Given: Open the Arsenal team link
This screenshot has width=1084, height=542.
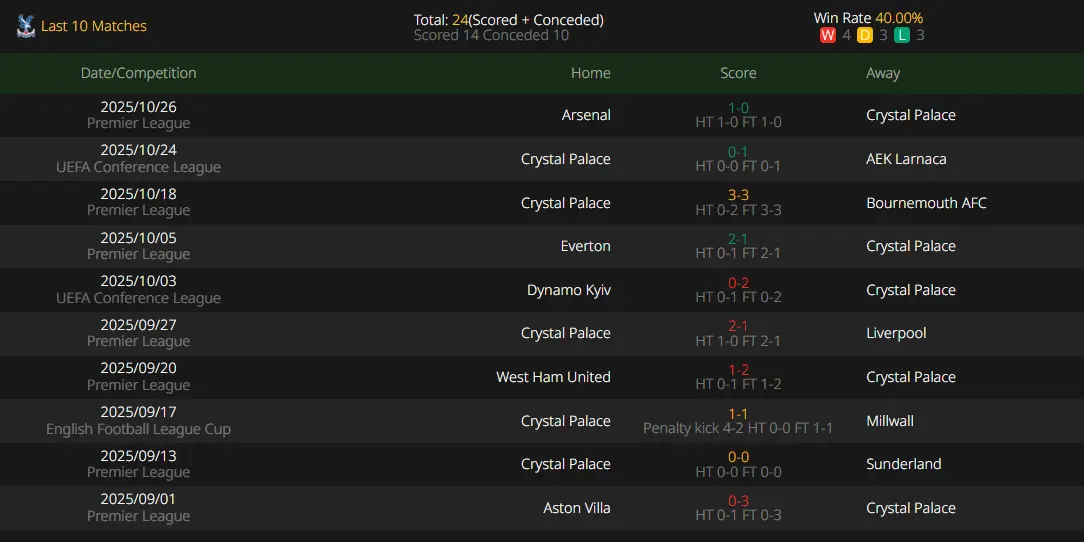Looking at the screenshot, I should pyautogui.click(x=586, y=115).
